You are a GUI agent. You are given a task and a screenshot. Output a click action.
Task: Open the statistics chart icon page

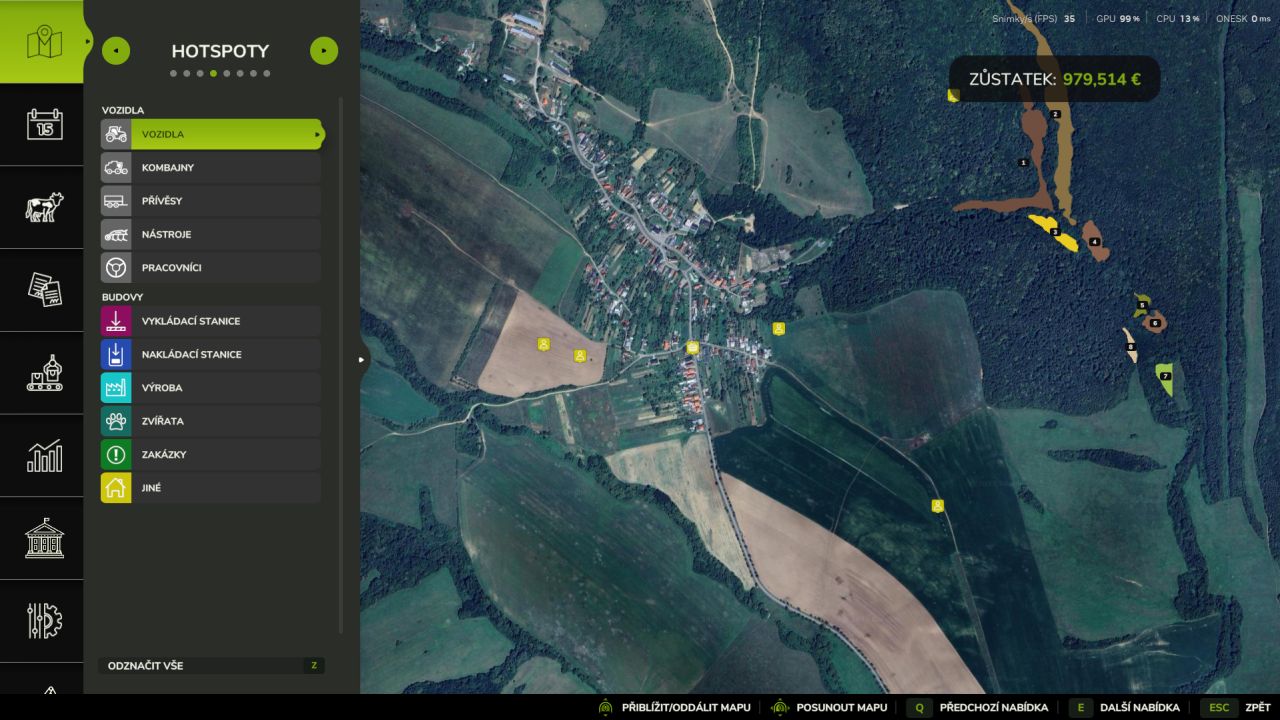[x=44, y=456]
